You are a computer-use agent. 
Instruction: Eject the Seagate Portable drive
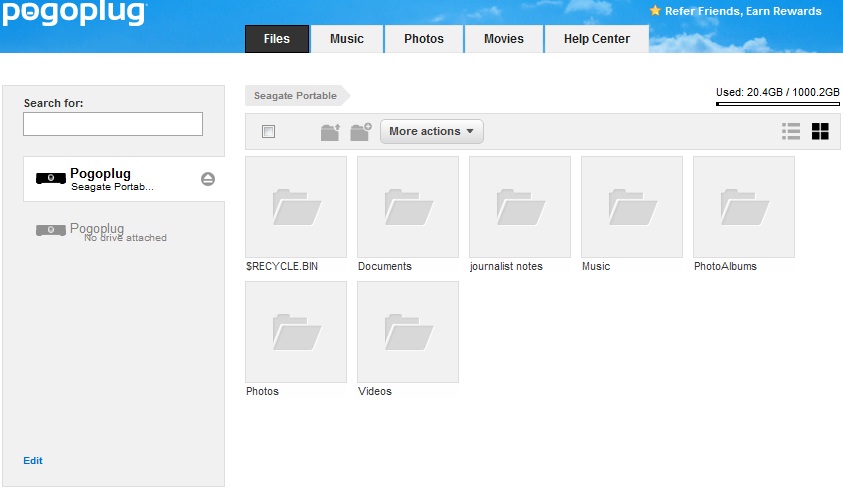click(x=208, y=179)
